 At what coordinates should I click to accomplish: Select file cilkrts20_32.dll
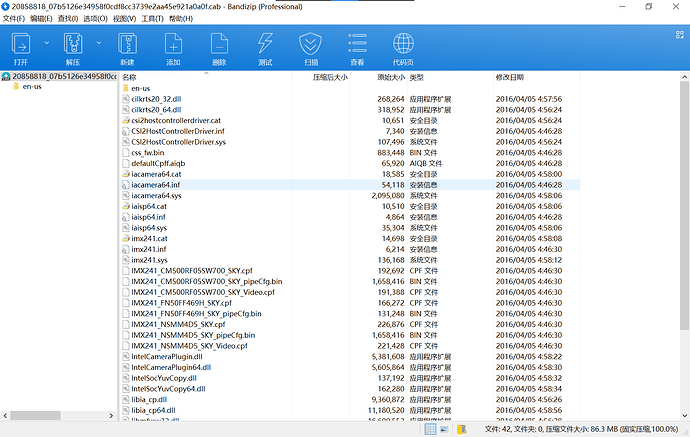point(156,99)
